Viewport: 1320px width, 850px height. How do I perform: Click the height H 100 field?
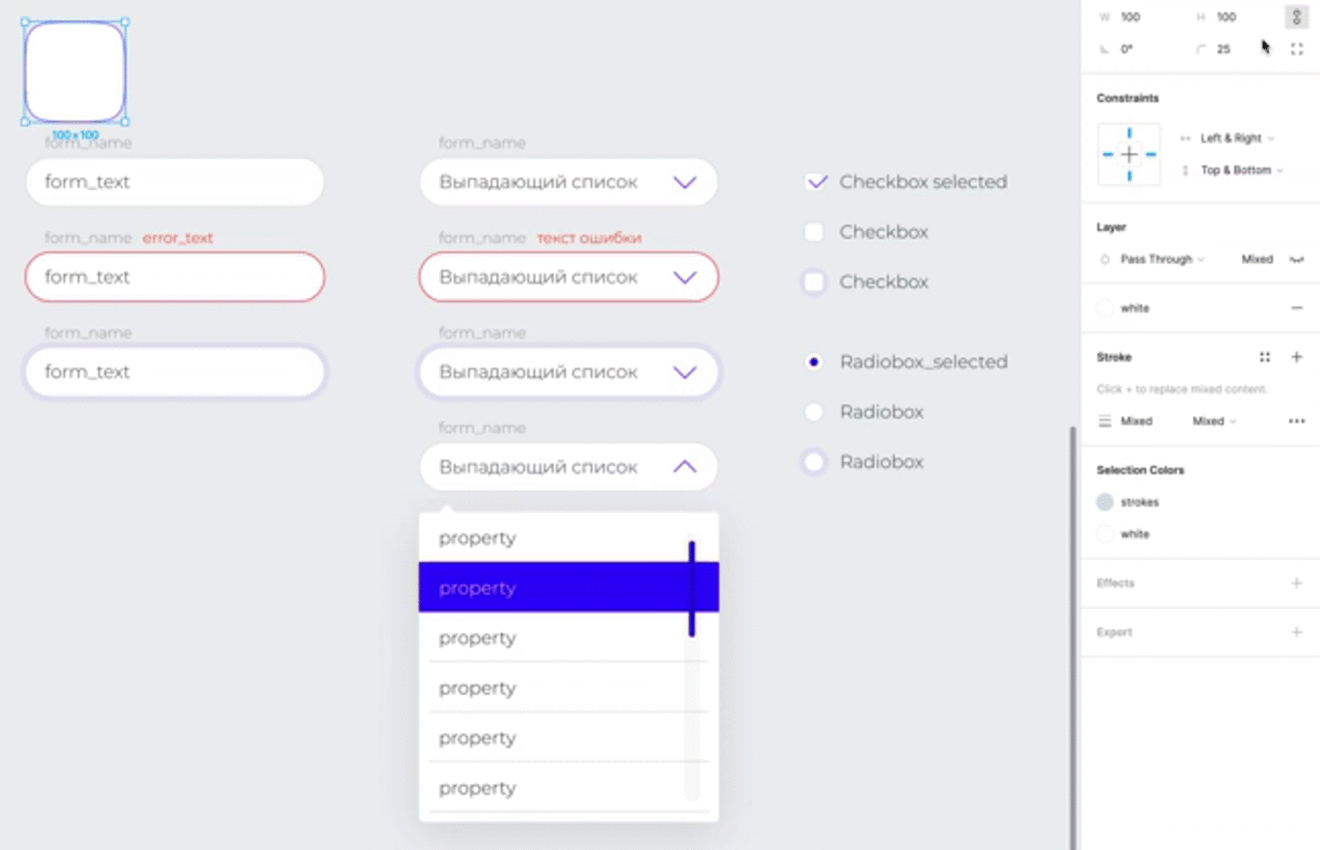point(1227,17)
